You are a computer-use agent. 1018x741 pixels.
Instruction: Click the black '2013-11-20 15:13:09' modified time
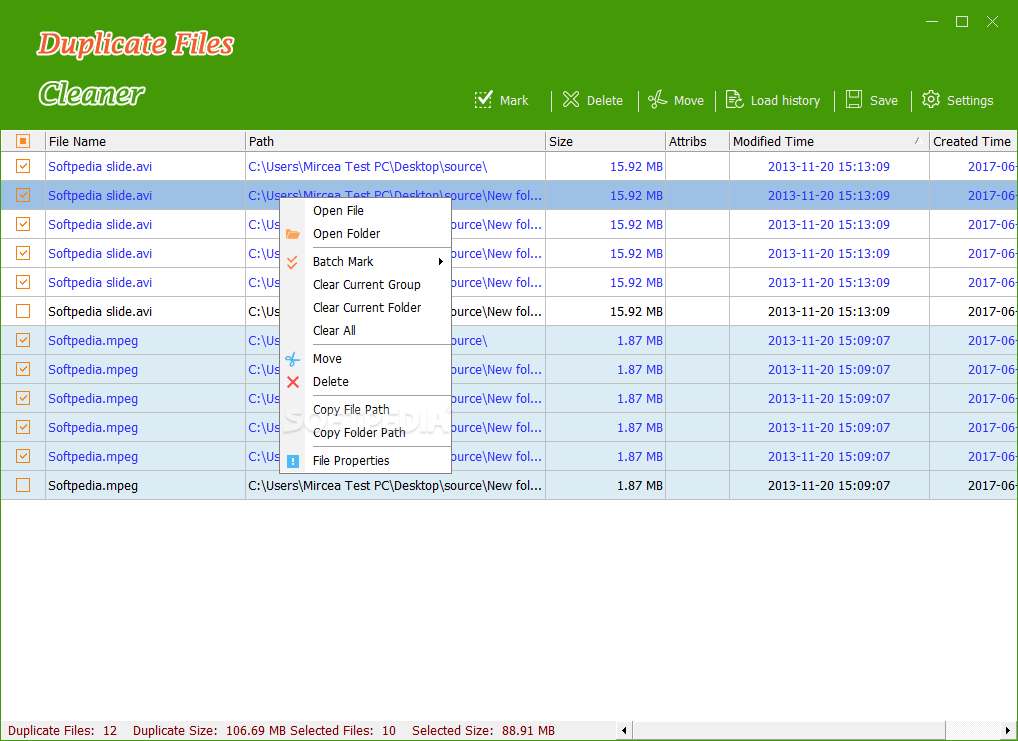tap(828, 312)
